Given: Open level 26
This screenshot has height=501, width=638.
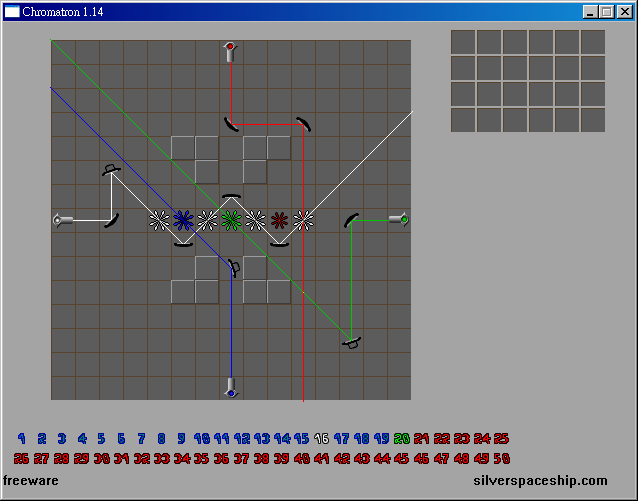Looking at the screenshot, I should [21, 459].
